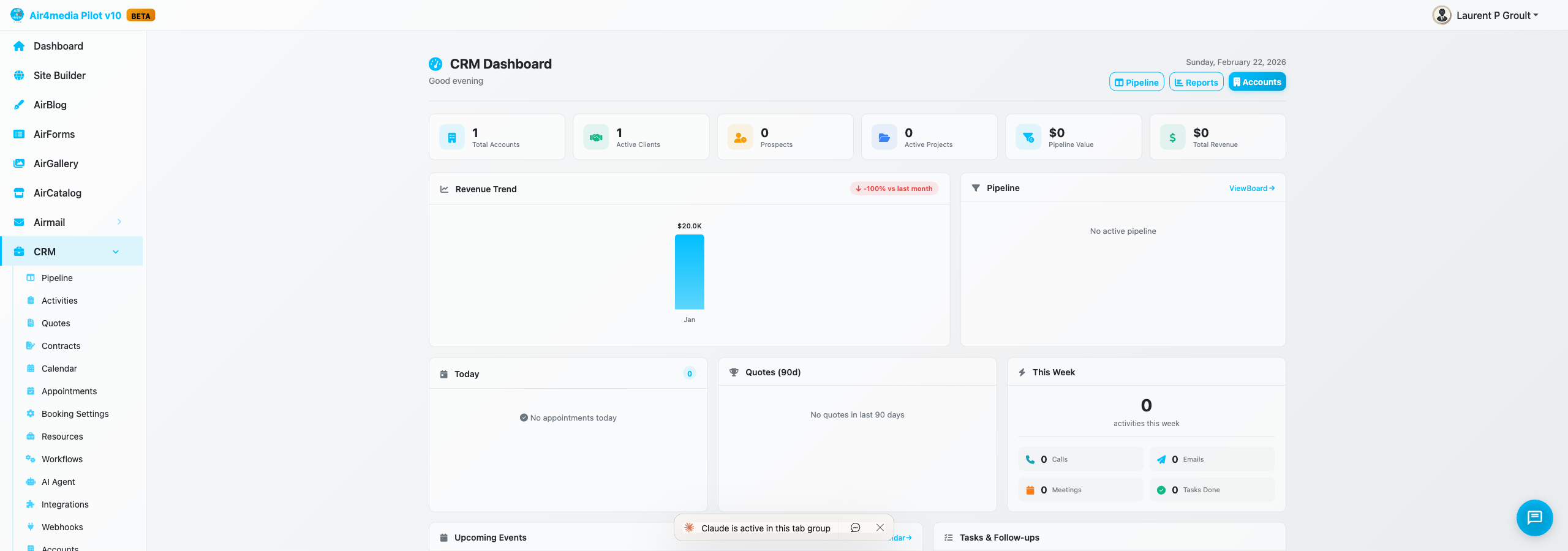Screen dimensions: 1568x551
Task: Select the Webhooks icon under CRM
Action: (x=31, y=527)
